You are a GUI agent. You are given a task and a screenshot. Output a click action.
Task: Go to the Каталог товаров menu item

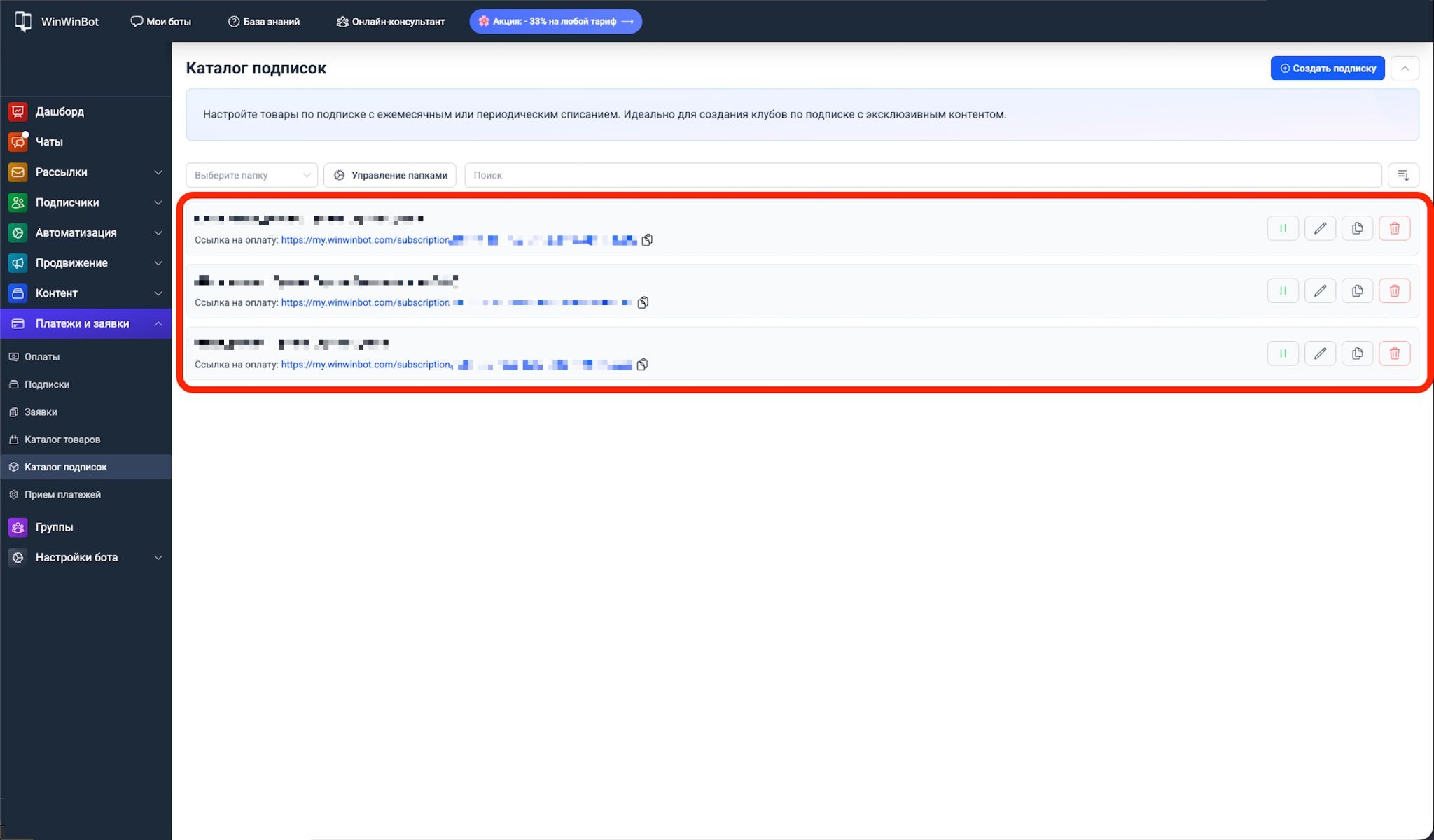[x=62, y=440]
